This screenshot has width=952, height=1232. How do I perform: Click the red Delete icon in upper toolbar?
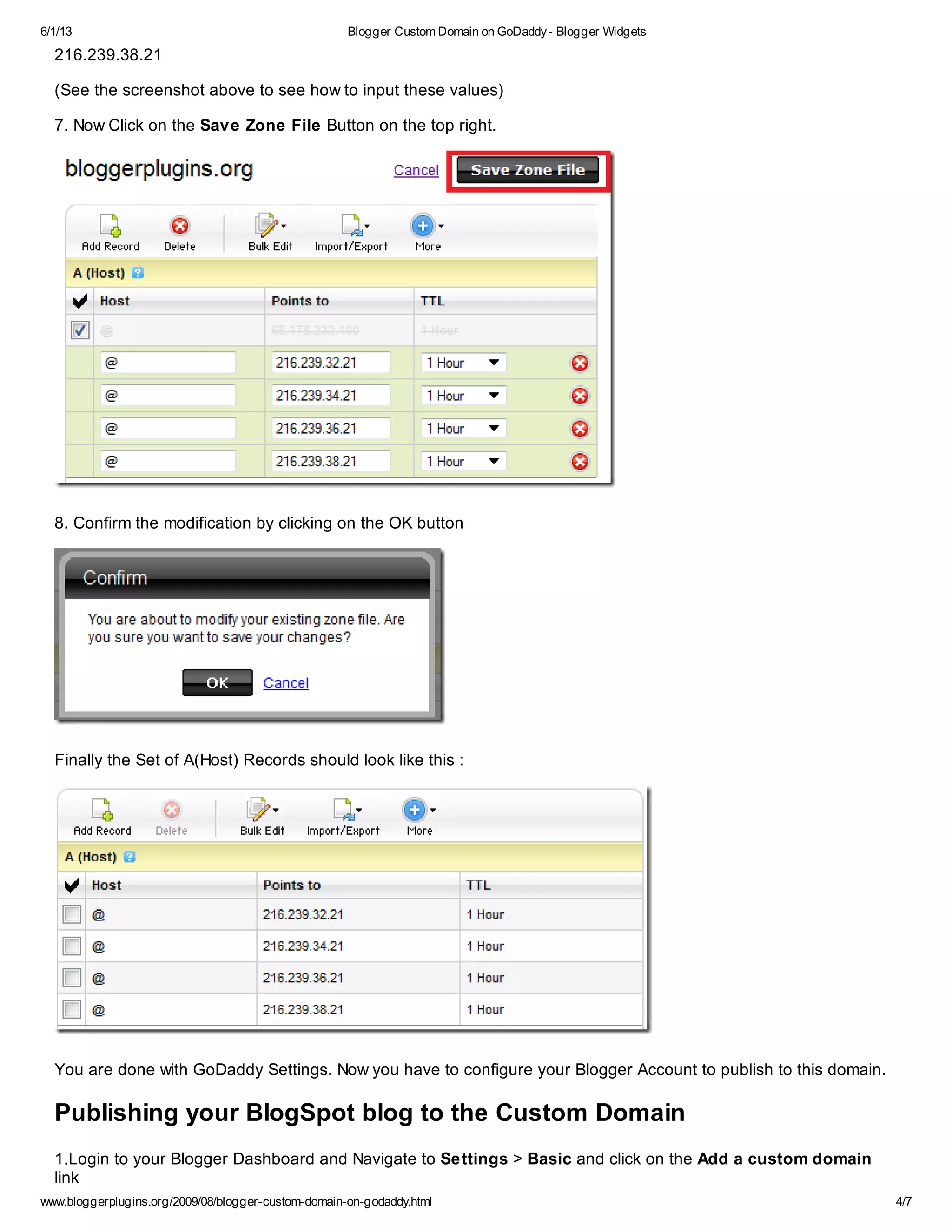tap(179, 226)
